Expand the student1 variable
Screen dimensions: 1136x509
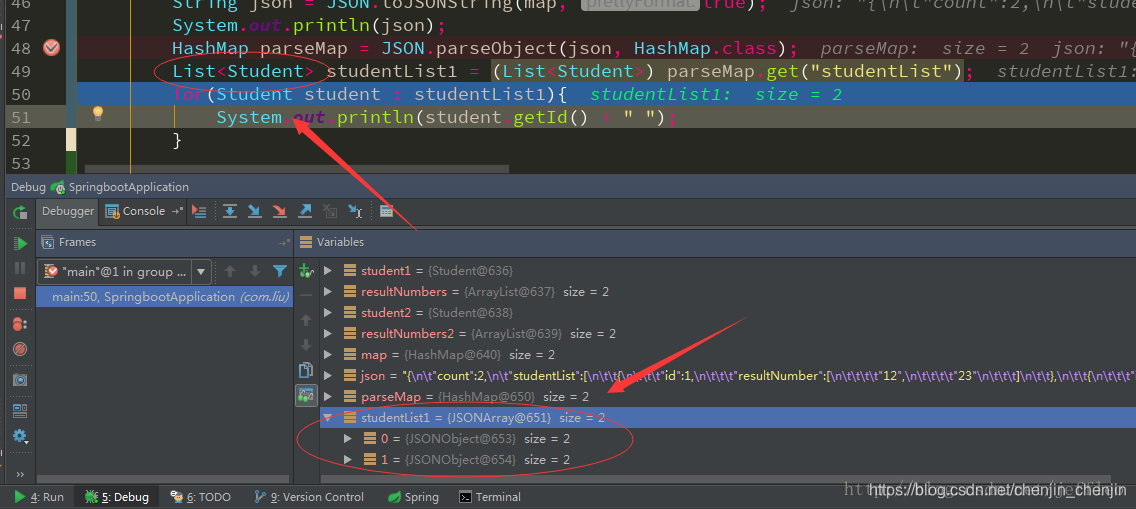point(328,270)
